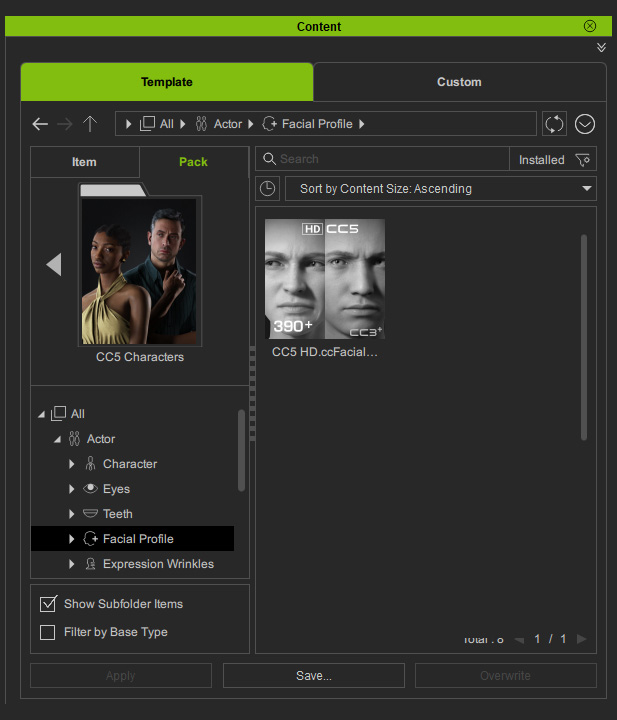
Task: Click the clock history icon
Action: coord(268,189)
